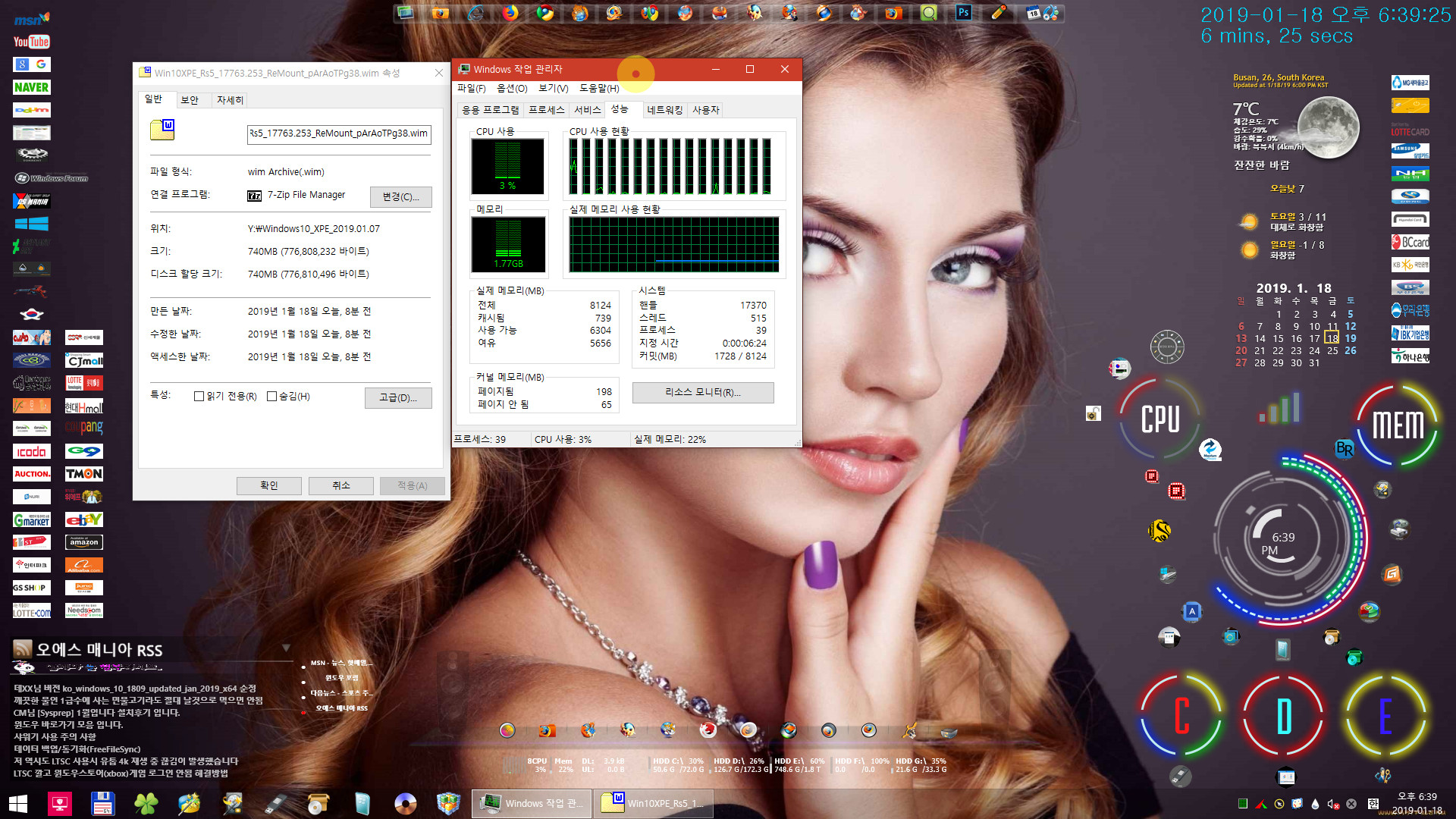Click the USB drive taskbar icon
This screenshot has height=819, width=1456.
click(275, 803)
